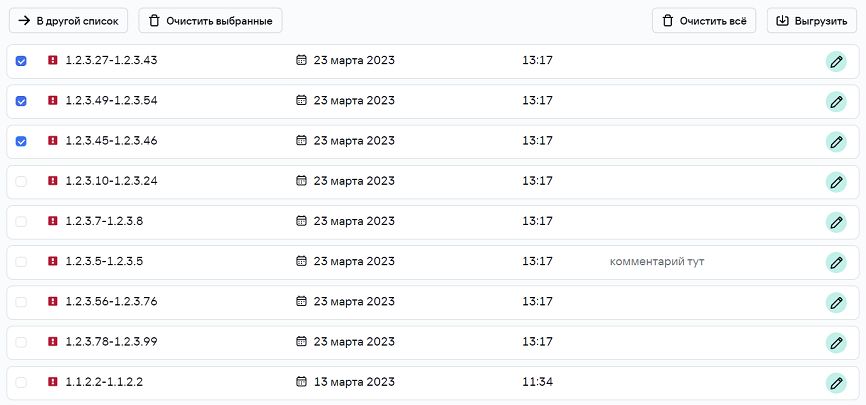Click the "В другой список" button
Screen dimensions: 866x405
pyautogui.click(x=68, y=20)
